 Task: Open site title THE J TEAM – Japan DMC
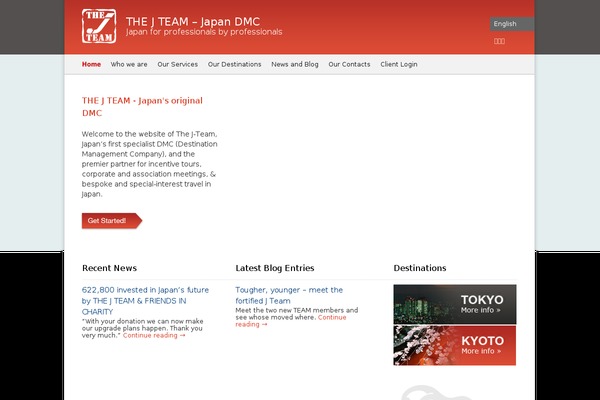point(193,21)
